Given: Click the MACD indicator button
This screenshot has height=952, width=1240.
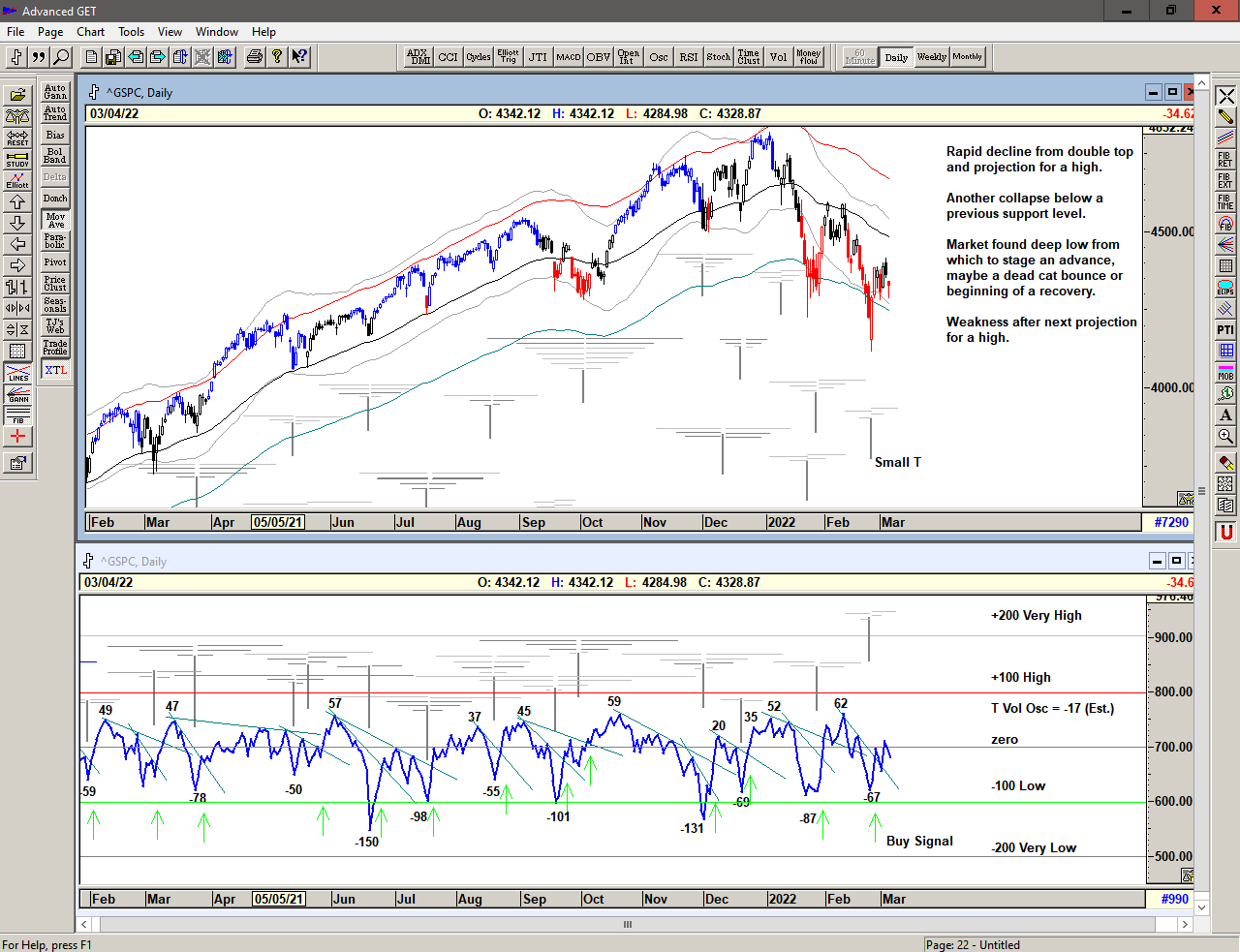Looking at the screenshot, I should click(x=568, y=57).
